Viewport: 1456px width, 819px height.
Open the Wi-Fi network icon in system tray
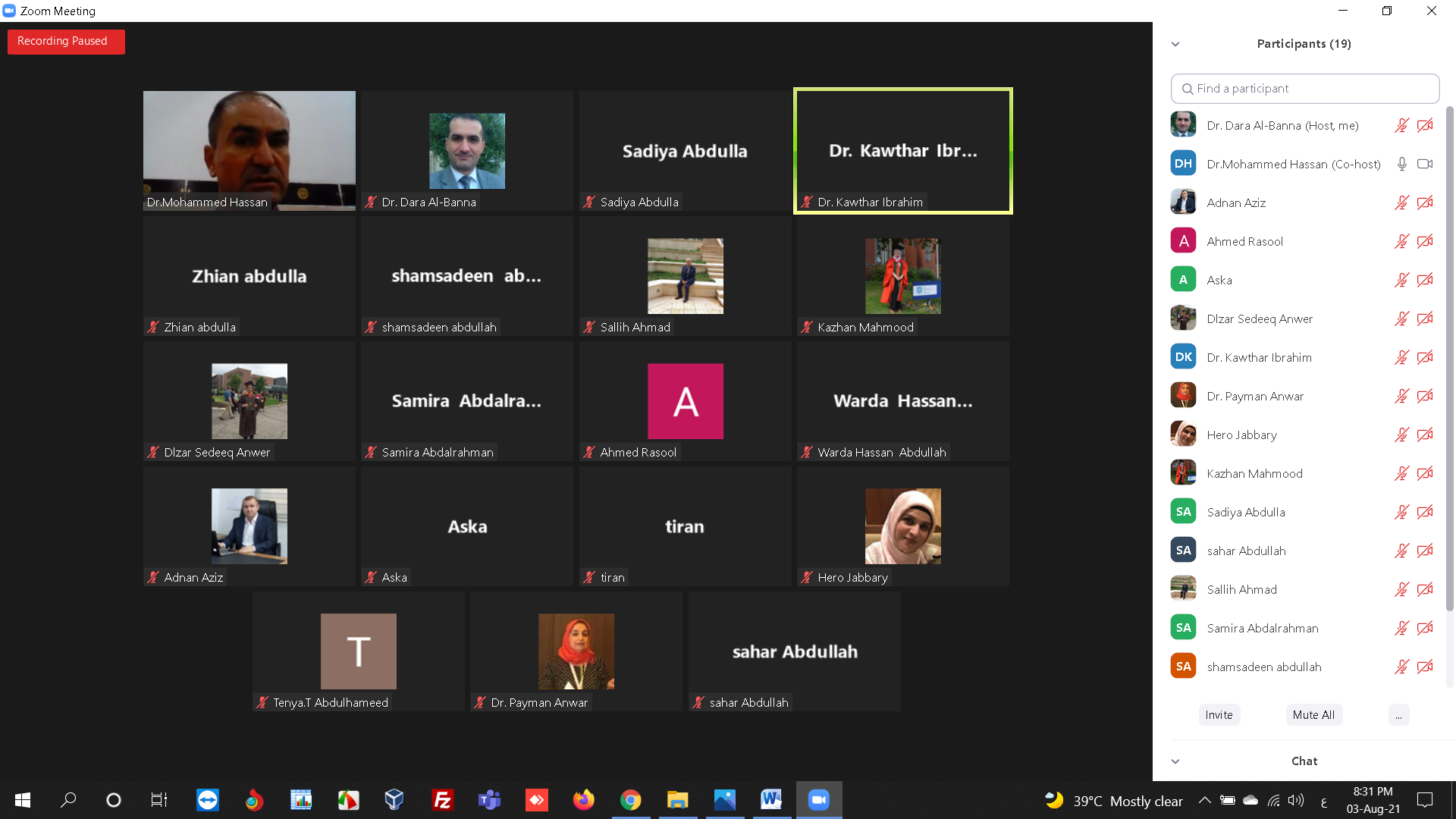tap(1274, 800)
